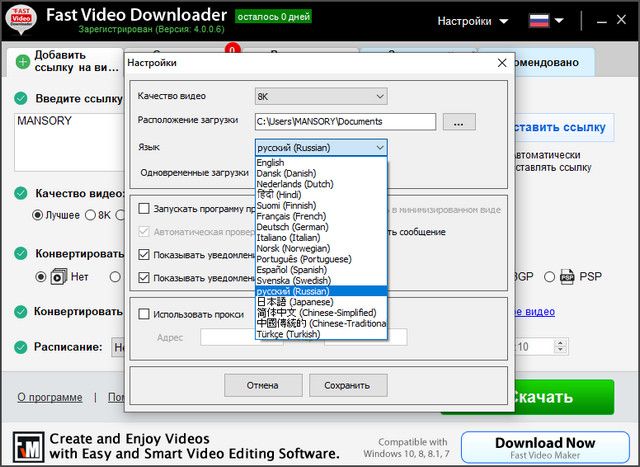Viewport: 640px width, 467px height.
Task: Click green check icon beside 'Расписание'
Action: click(x=21, y=347)
